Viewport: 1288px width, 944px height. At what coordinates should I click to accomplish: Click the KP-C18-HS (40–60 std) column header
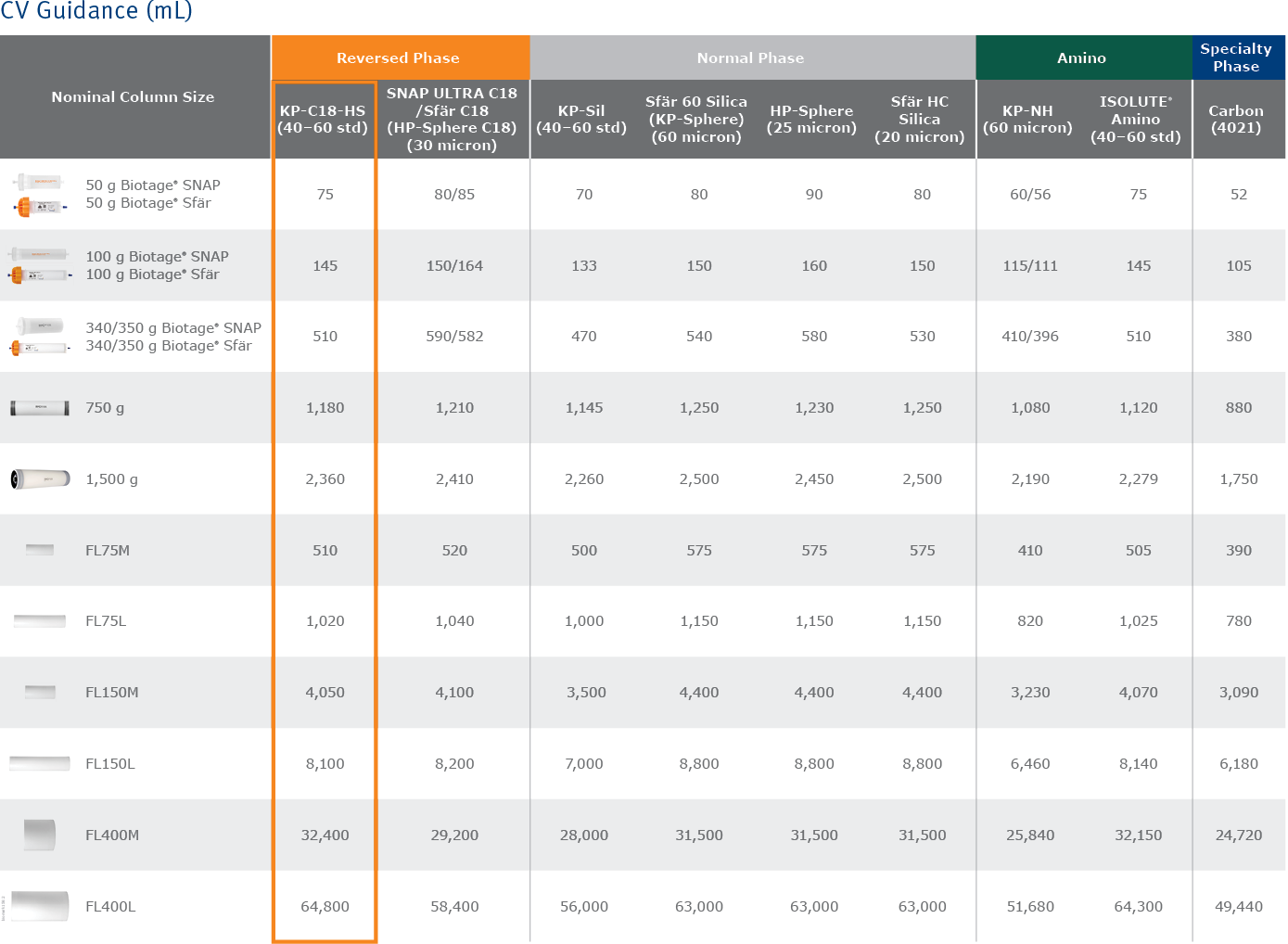click(323, 119)
